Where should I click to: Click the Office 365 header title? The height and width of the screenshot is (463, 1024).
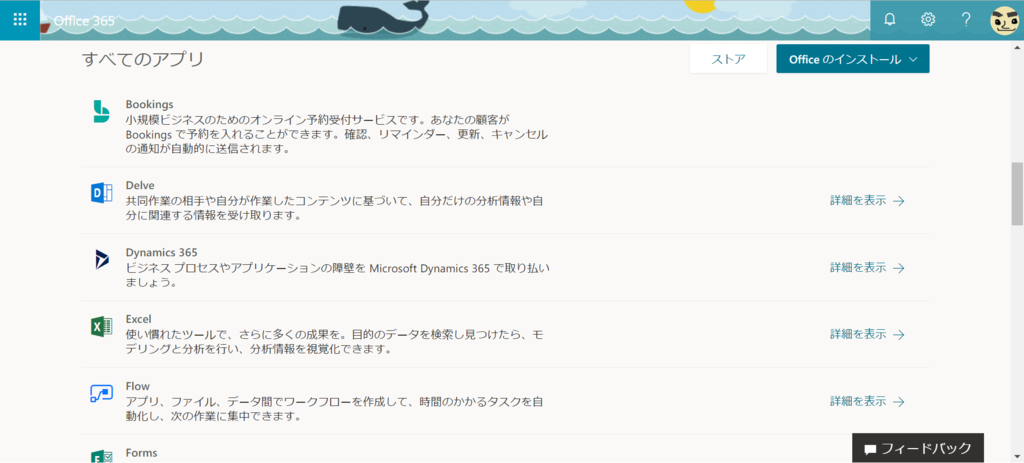tap(84, 21)
